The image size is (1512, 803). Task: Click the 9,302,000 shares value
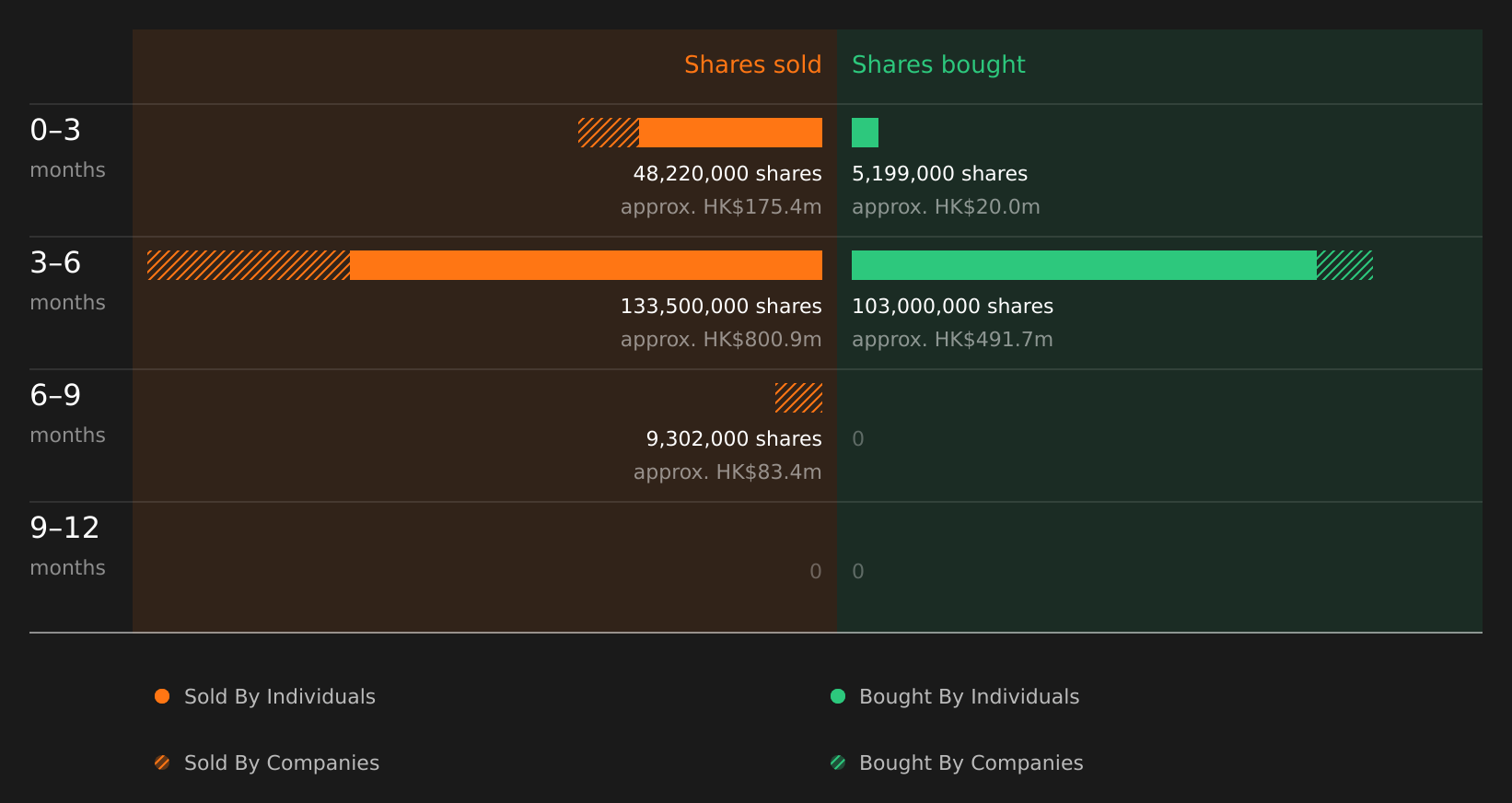(734, 439)
